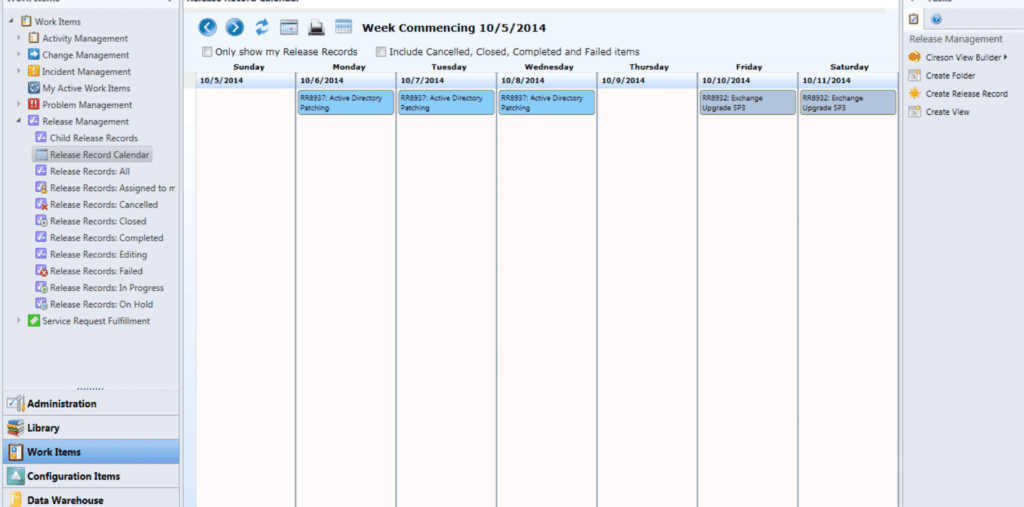Switch to Work Items workspace
This screenshot has width=1024, height=507.
[91, 452]
